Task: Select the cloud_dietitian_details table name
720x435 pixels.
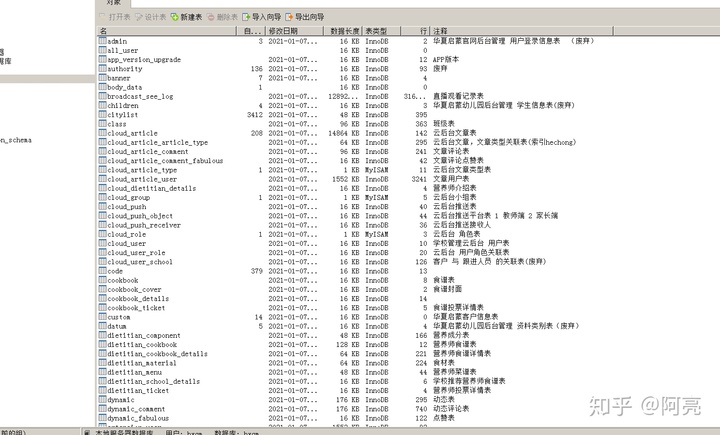Action: coord(152,188)
